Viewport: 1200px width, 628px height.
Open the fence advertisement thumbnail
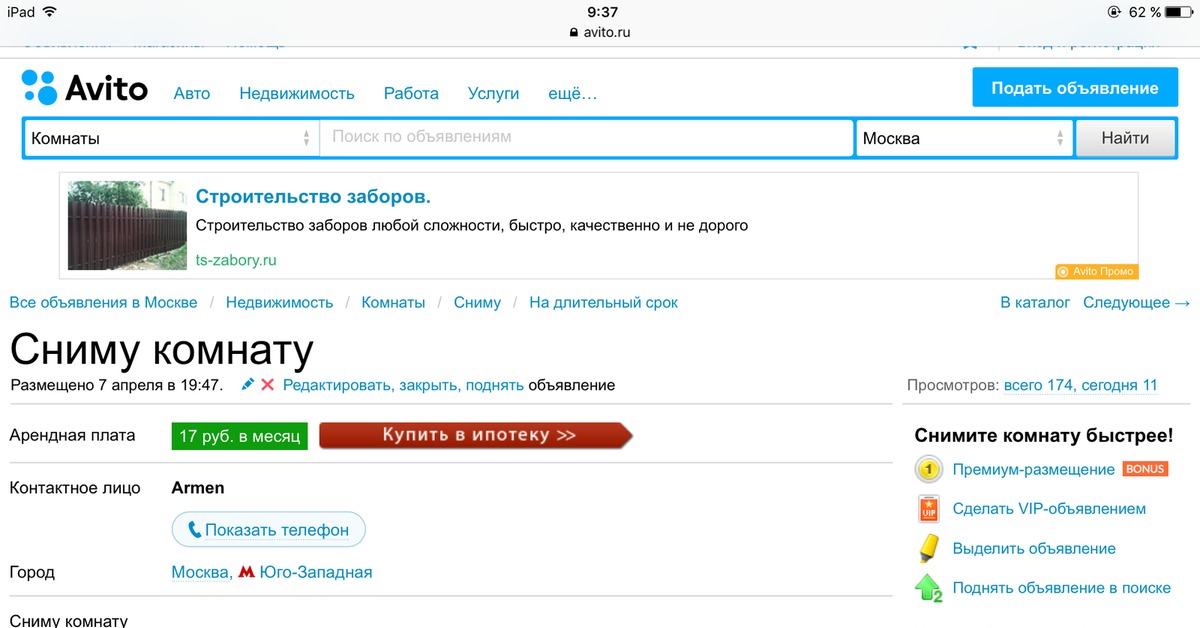pyautogui.click(x=127, y=225)
